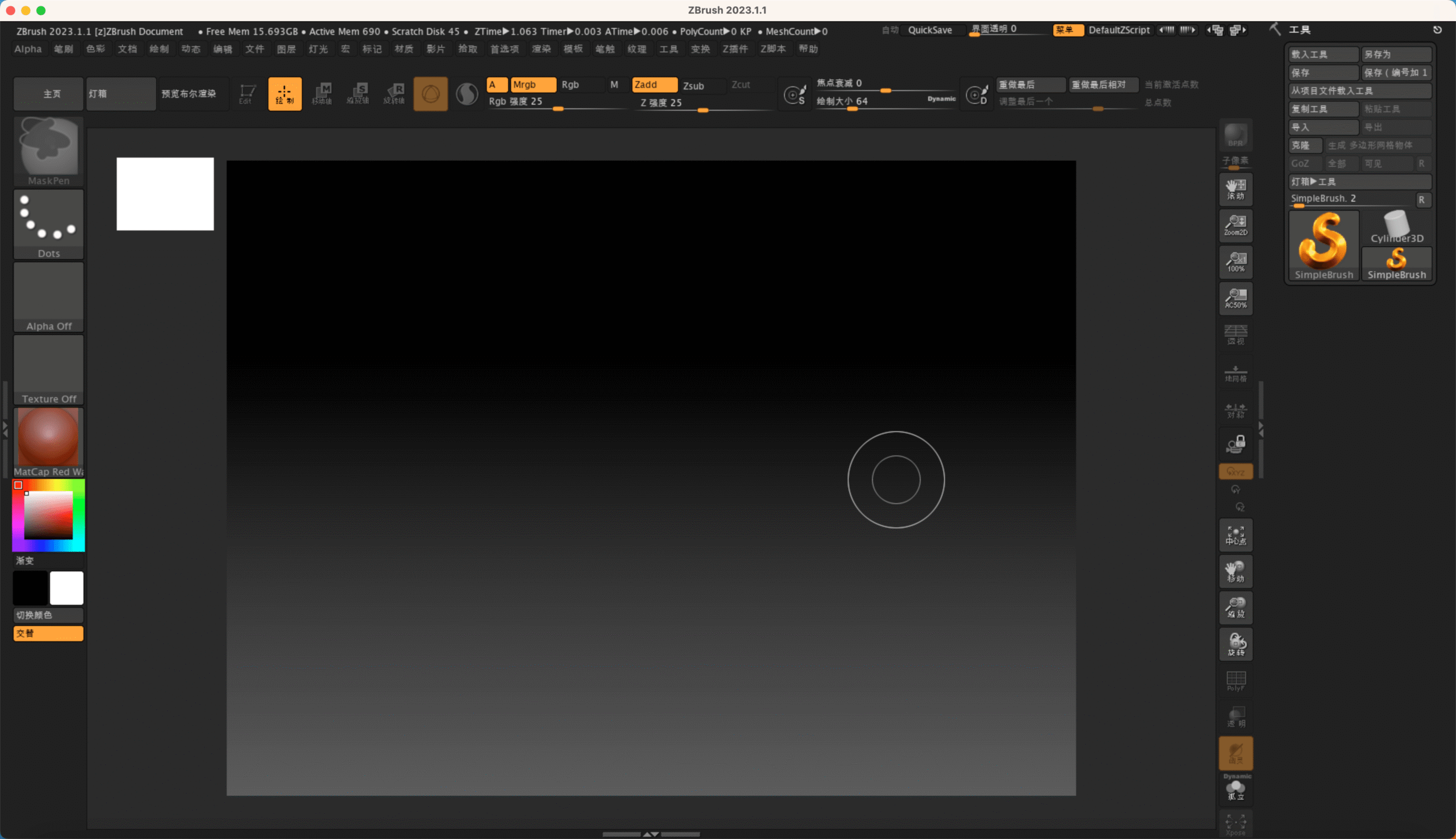Enable 透视 (Perspective) view toggle
The height and width of the screenshot is (839, 1456).
point(1235,334)
